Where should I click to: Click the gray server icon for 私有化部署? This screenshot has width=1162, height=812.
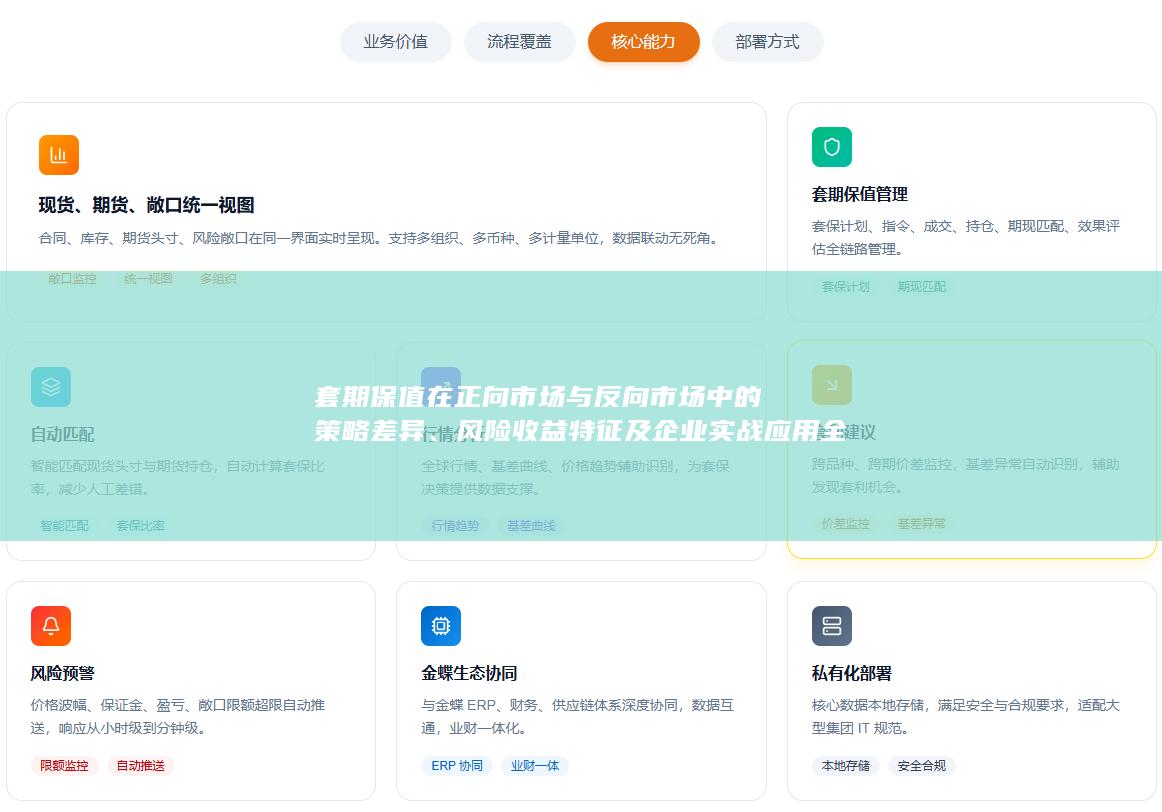[x=831, y=626]
